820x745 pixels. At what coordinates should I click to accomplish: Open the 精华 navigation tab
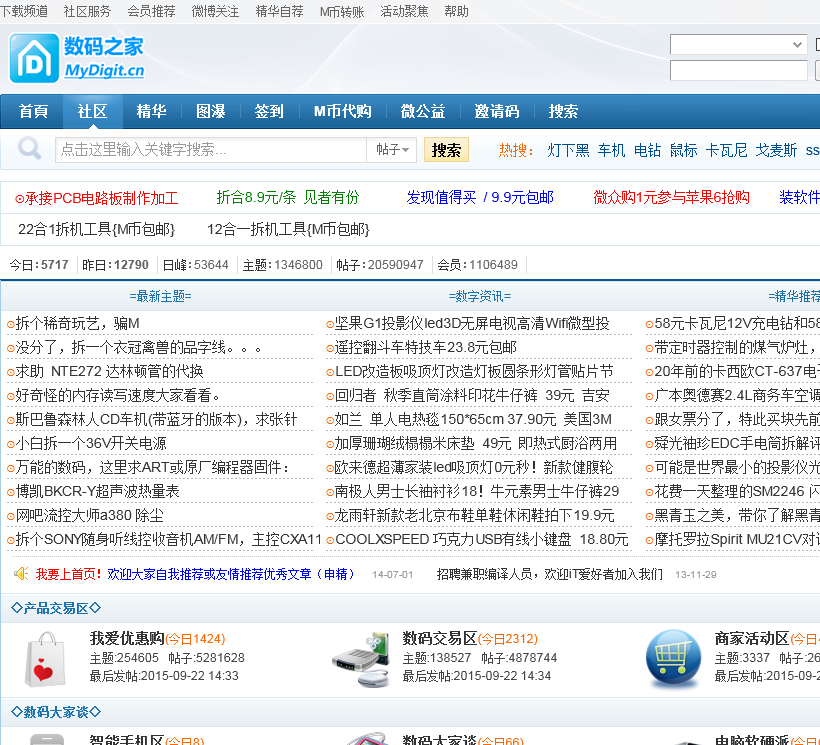pos(151,111)
